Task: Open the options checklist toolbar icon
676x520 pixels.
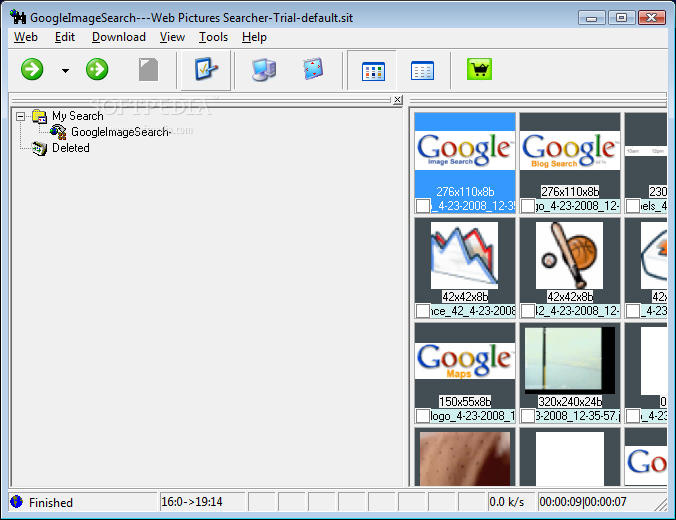Action: (206, 70)
